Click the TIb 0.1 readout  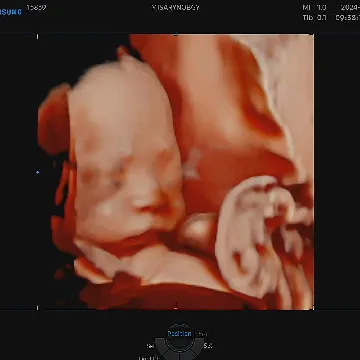(314, 18)
